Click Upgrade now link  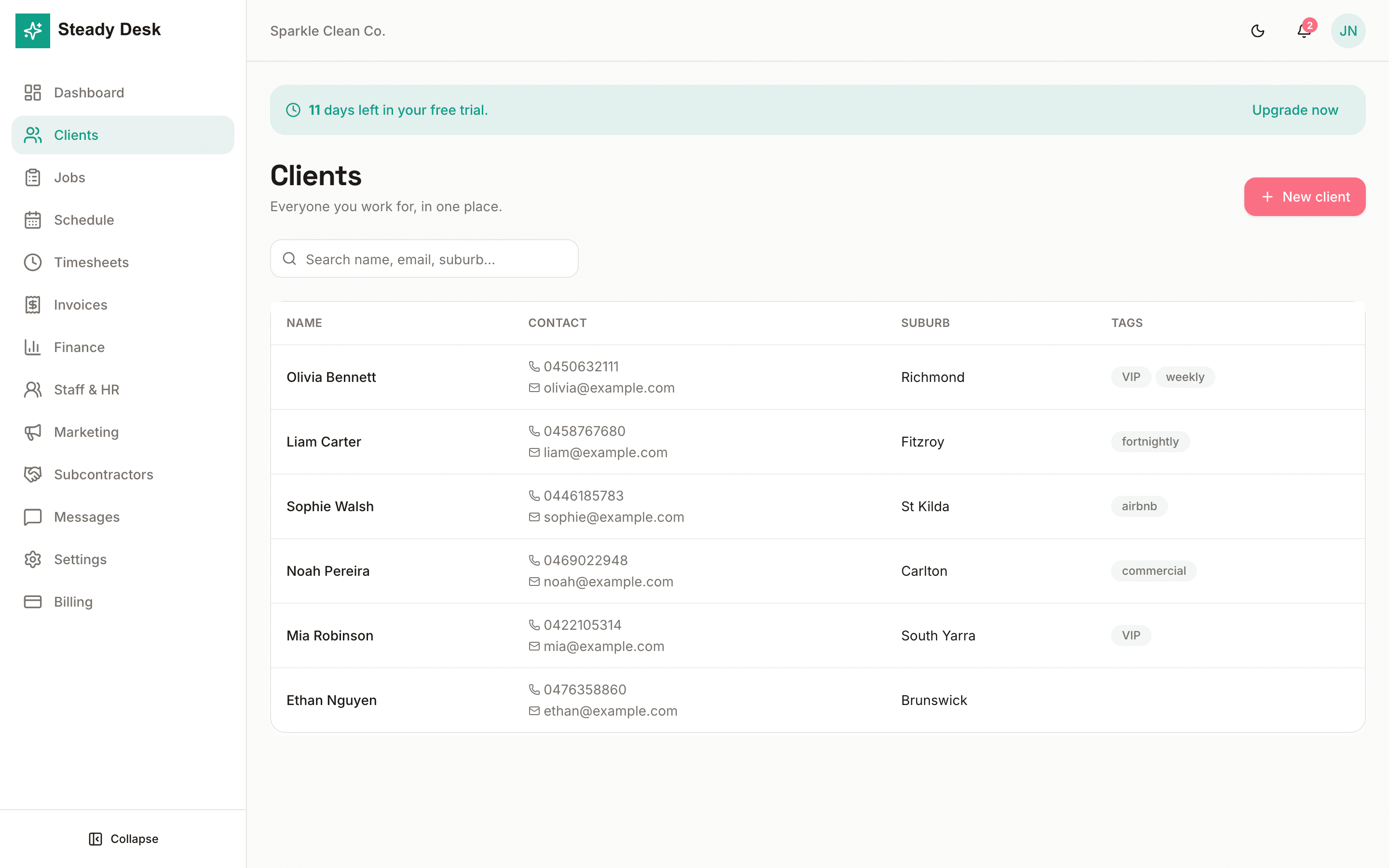pyautogui.click(x=1295, y=110)
